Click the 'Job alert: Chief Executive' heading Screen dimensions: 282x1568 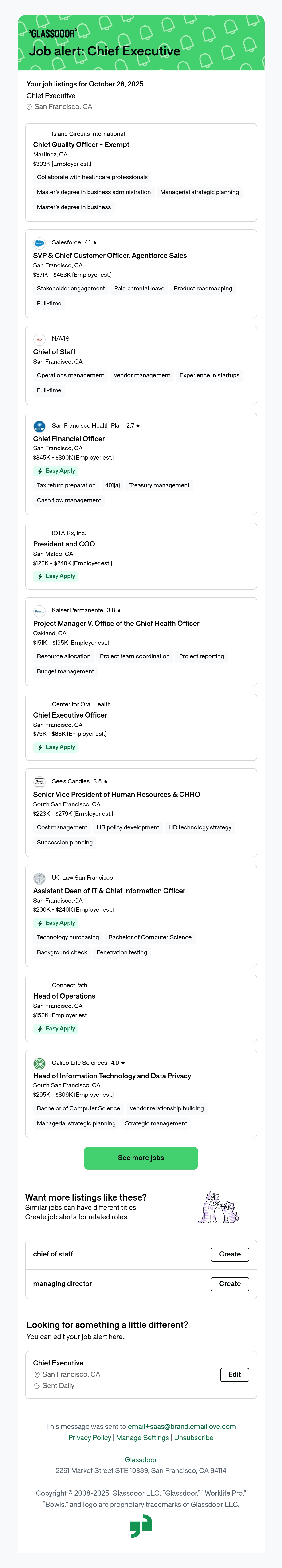(105, 52)
